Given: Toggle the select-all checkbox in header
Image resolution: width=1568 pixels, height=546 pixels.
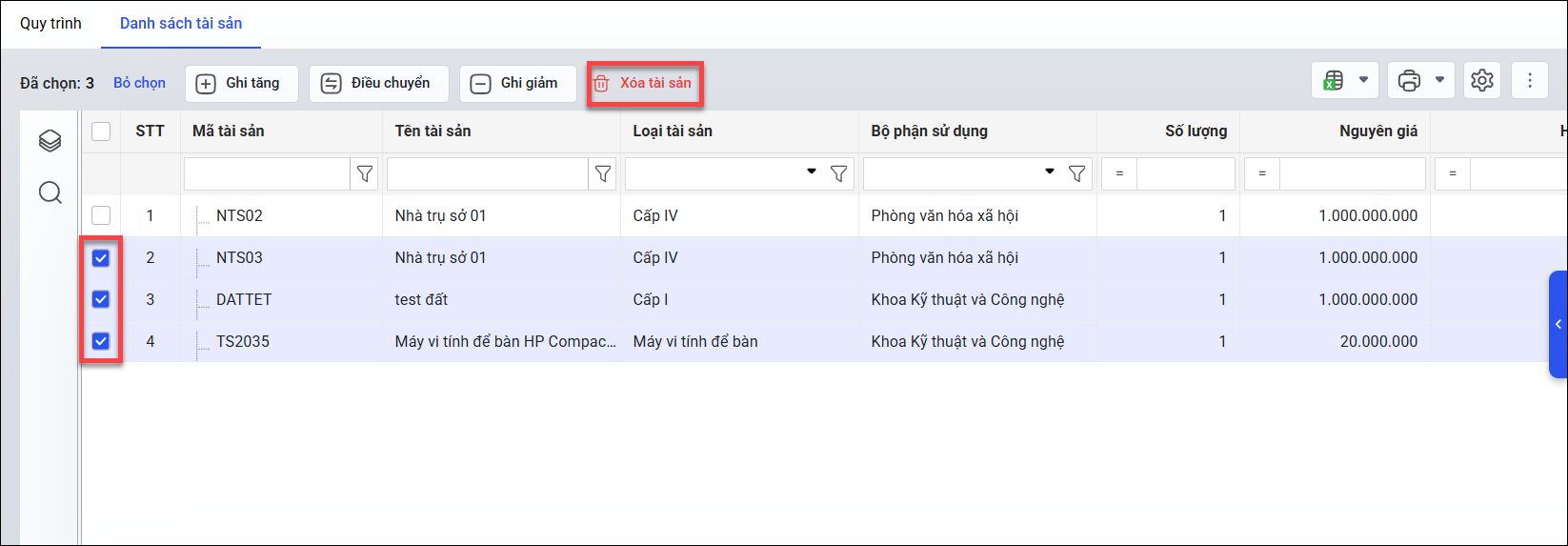Looking at the screenshot, I should (101, 131).
